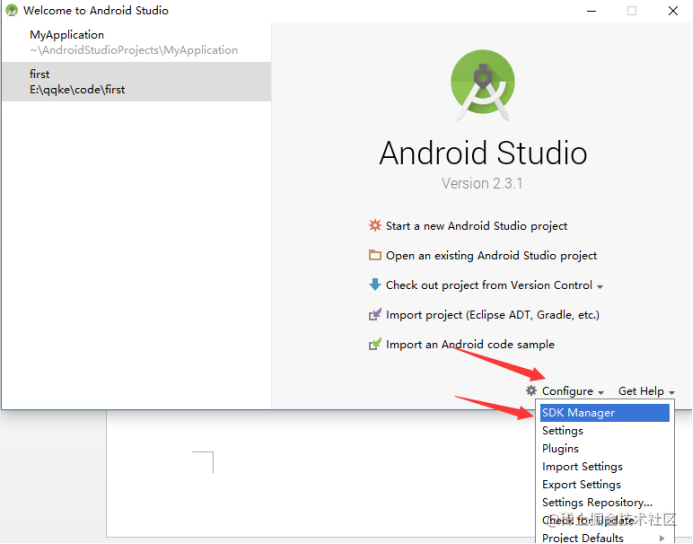693x544 pixels.
Task: Start a new Android Studio project
Action: [476, 226]
